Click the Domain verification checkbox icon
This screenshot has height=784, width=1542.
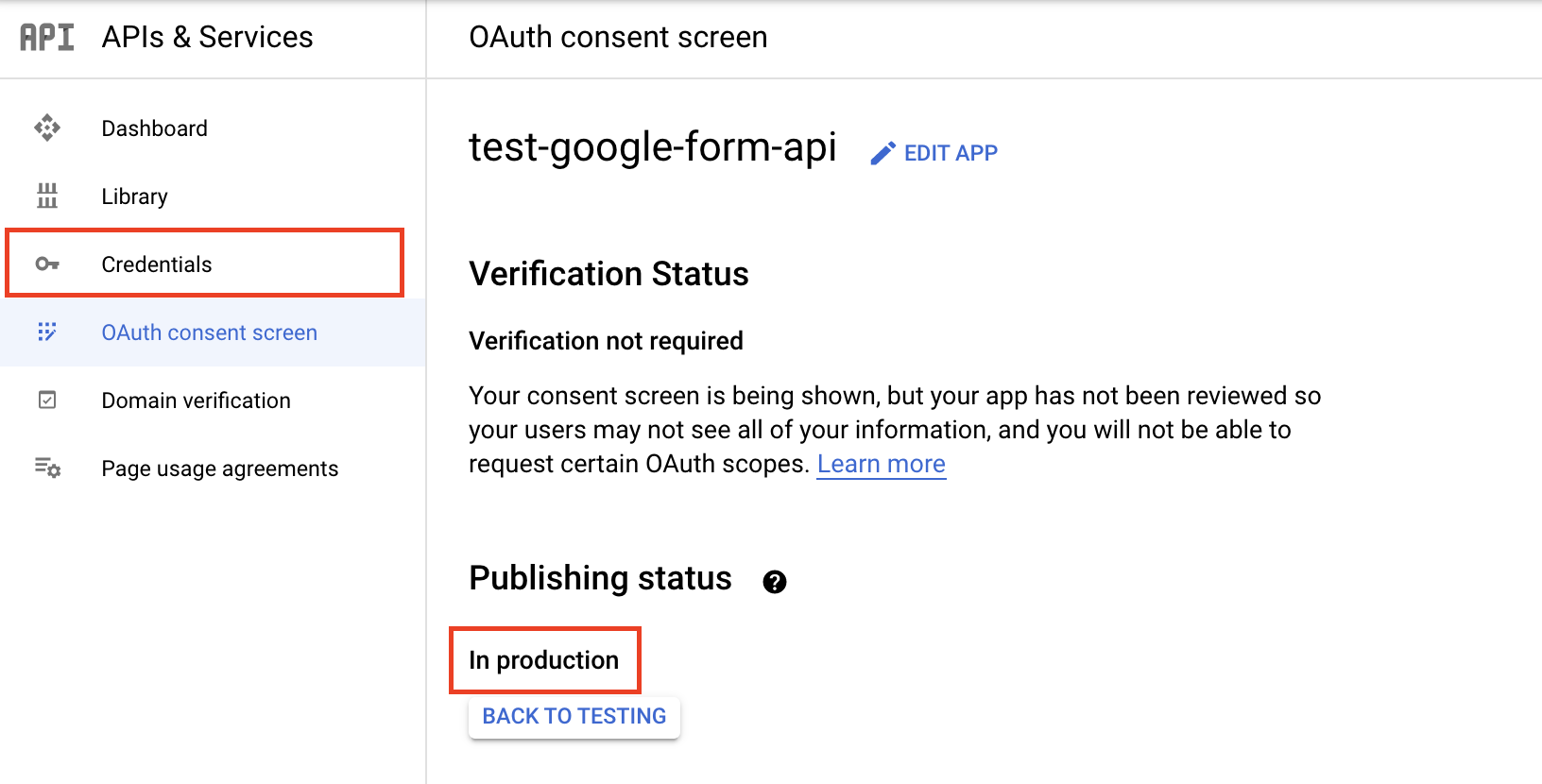pos(47,401)
